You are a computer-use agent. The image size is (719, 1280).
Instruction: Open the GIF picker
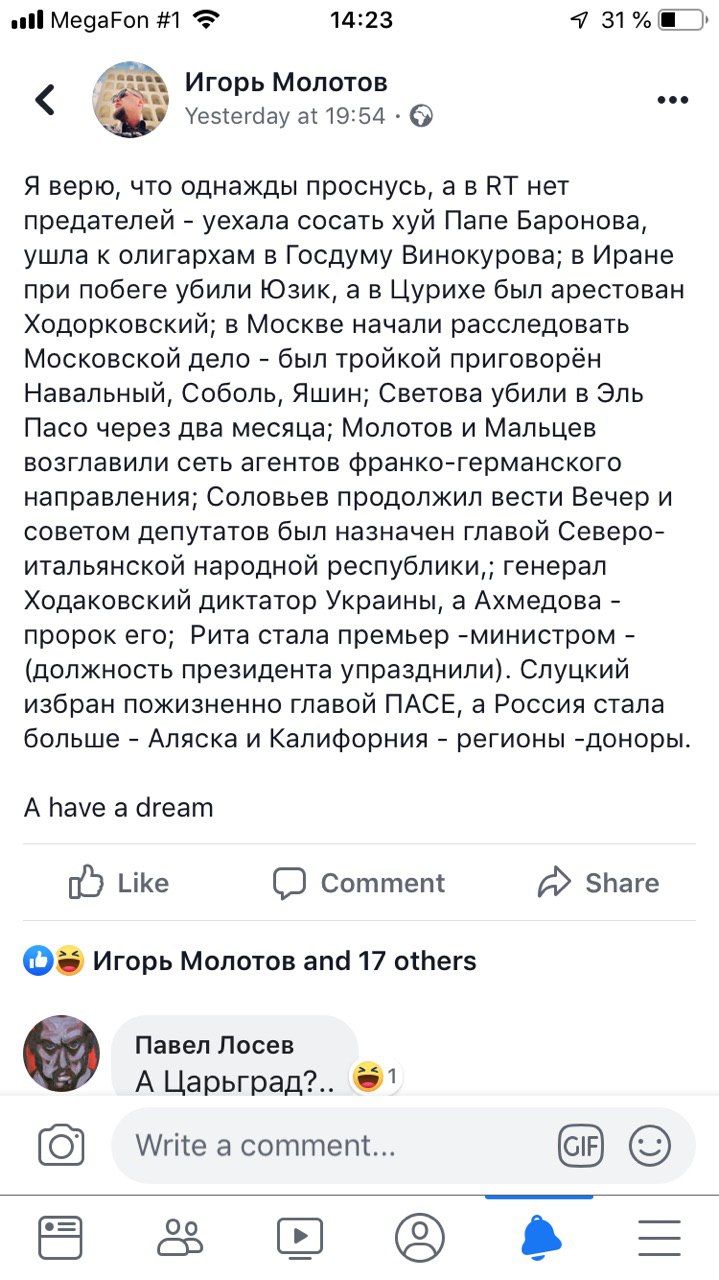(x=581, y=1145)
